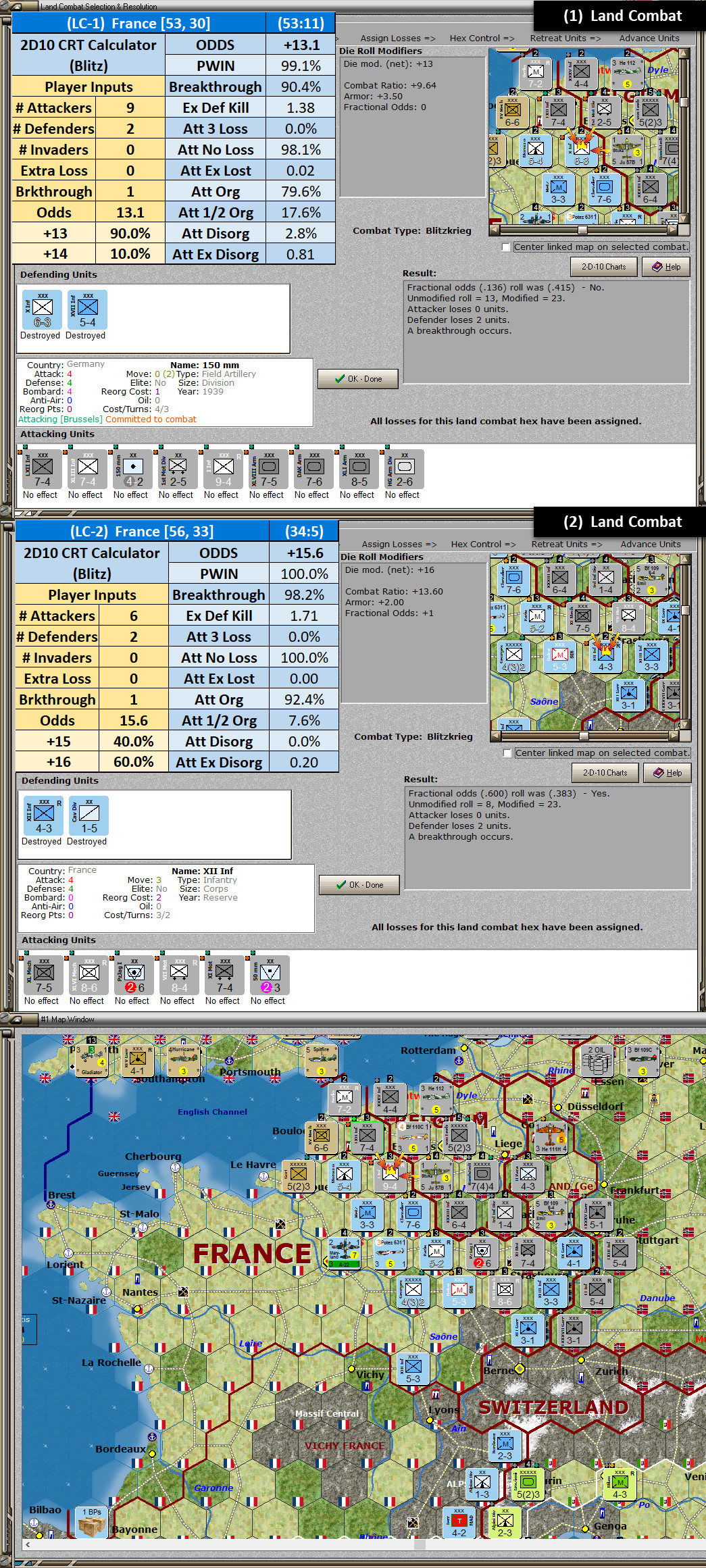
Task: Click the Potez 631 air unit on the map
Action: 390,1253
